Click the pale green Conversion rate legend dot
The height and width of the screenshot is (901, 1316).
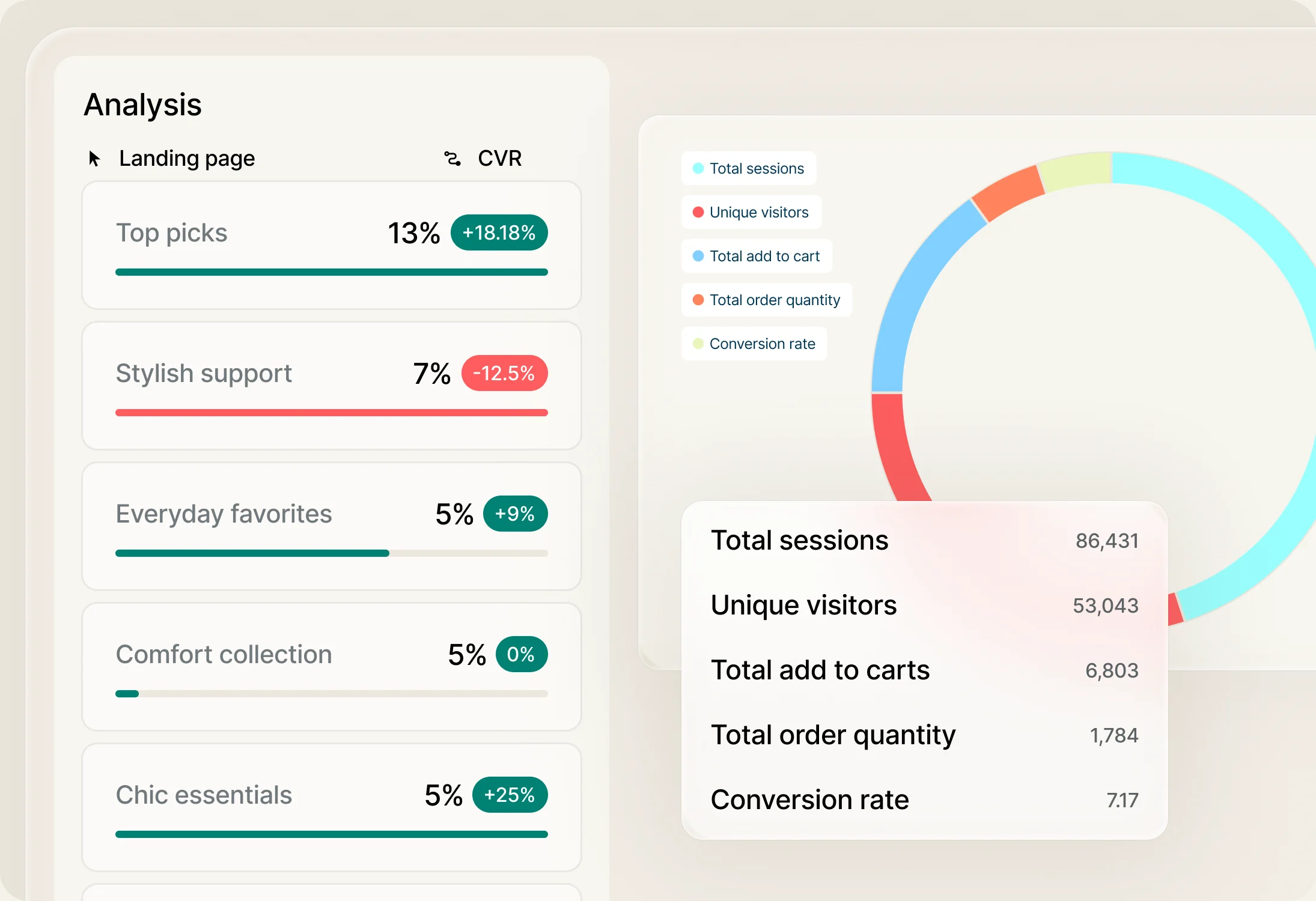coord(698,344)
